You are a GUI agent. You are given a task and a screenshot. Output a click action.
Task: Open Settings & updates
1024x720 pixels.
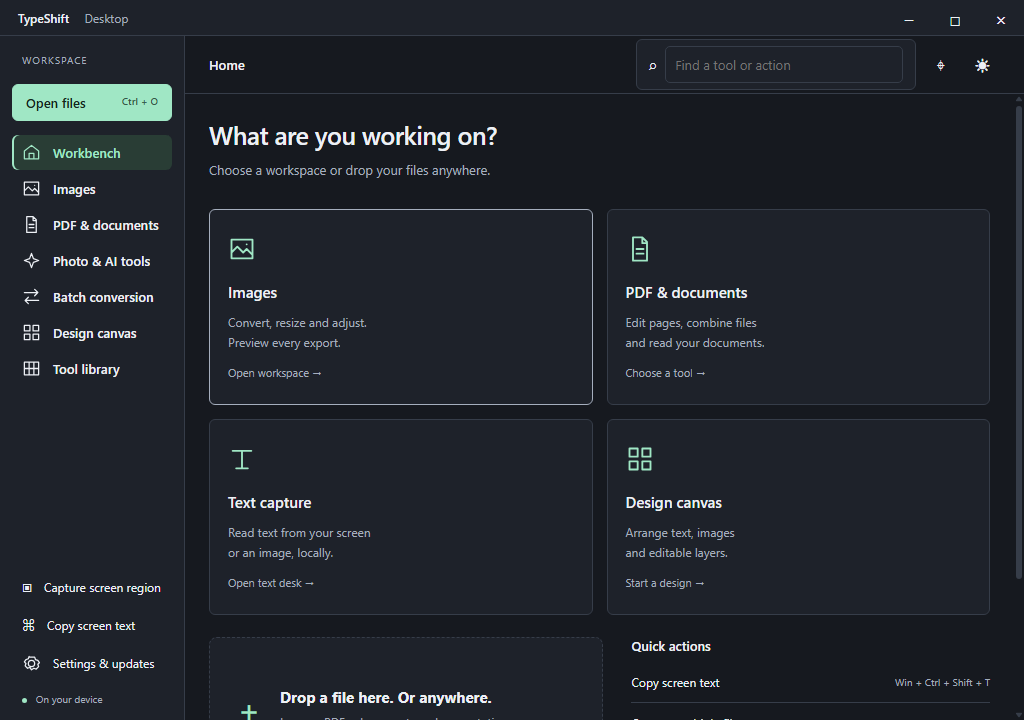92,663
